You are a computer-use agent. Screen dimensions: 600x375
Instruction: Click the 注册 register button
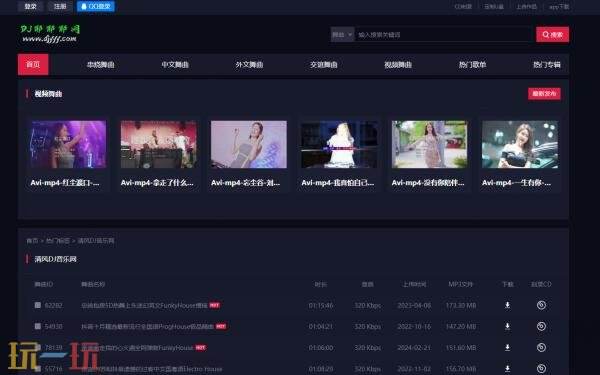point(60,6)
